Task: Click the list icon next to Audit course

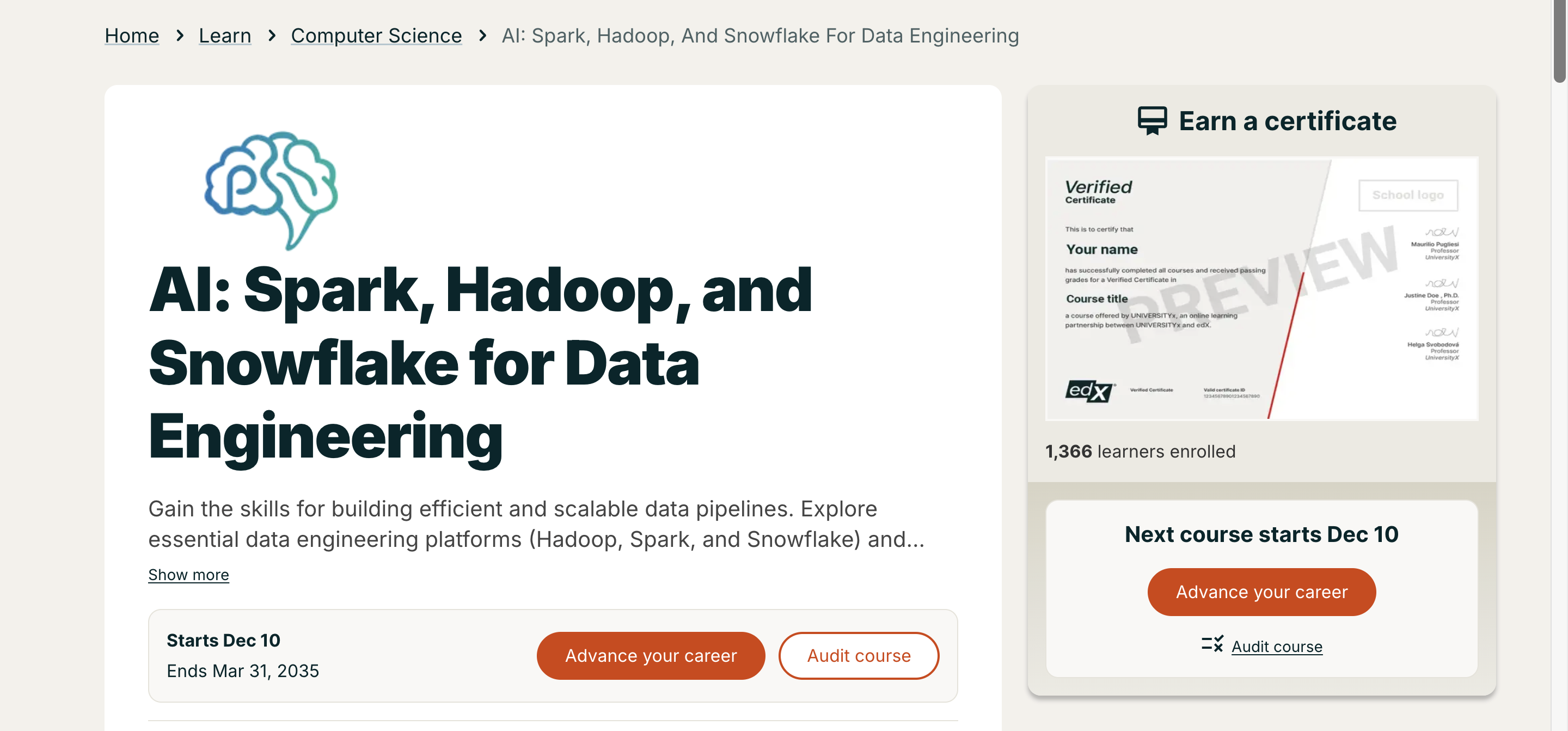Action: [1212, 644]
